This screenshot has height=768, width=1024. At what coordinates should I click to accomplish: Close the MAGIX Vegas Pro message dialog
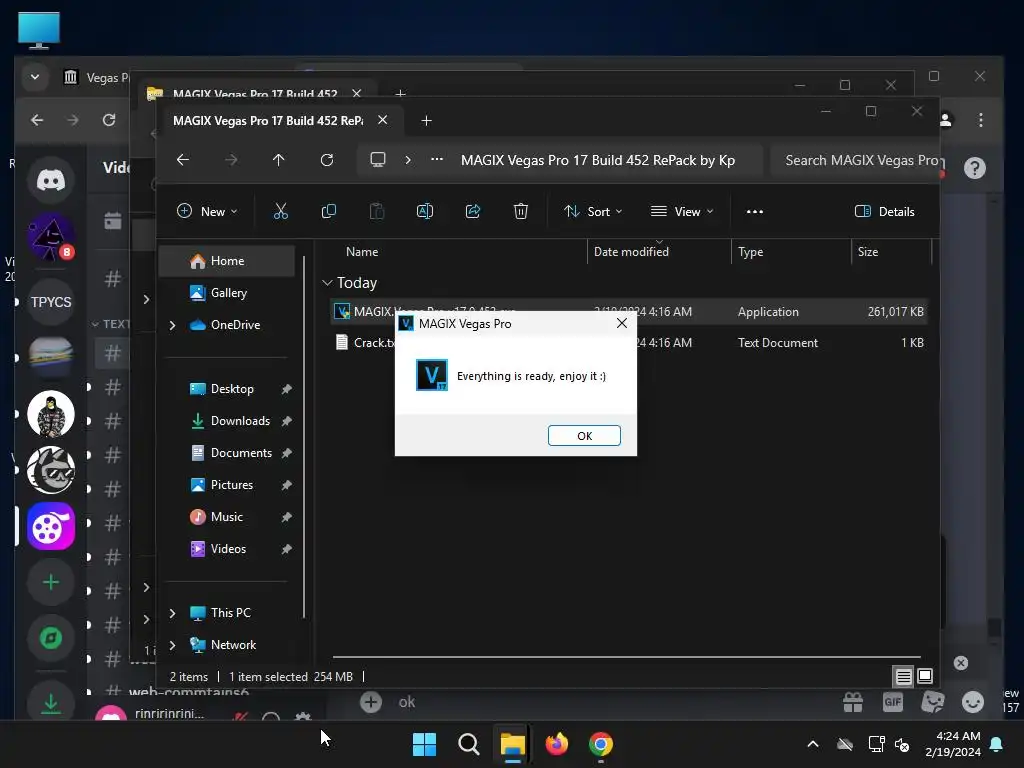(x=622, y=323)
